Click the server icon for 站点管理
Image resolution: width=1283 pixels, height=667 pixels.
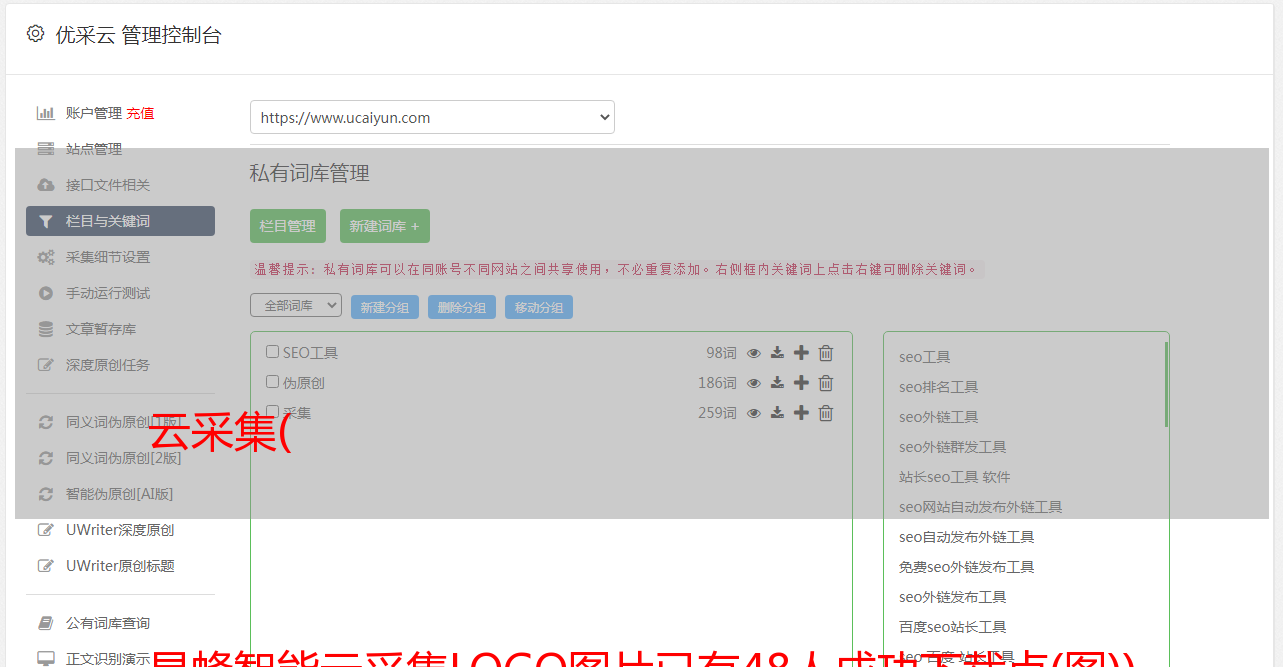(x=45, y=149)
